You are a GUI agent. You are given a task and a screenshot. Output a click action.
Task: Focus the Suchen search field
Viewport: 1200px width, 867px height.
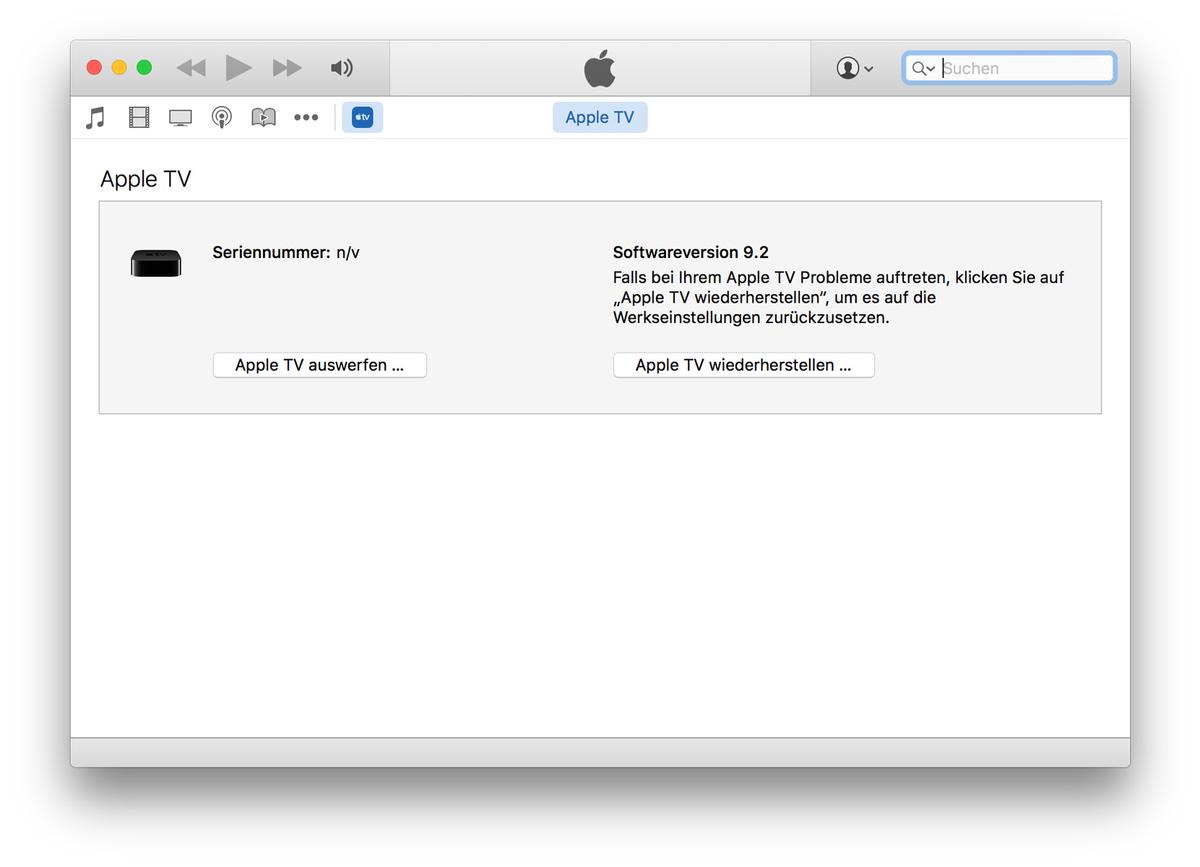(x=1009, y=68)
